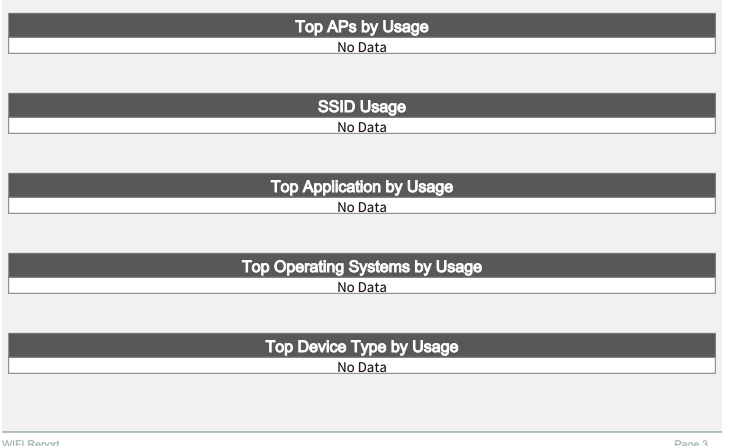Click the Top APs by Usage header
753x446 pixels.
[362, 26]
